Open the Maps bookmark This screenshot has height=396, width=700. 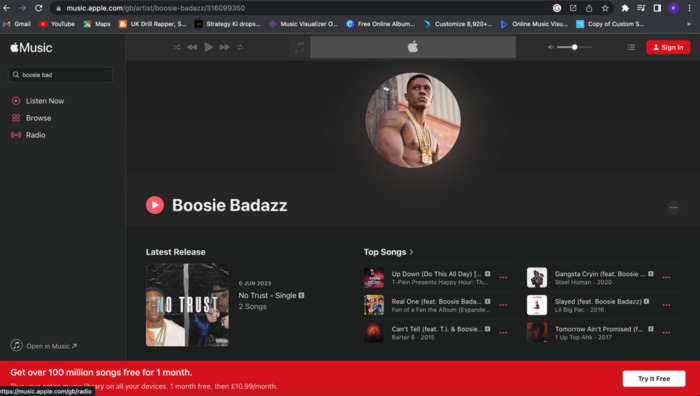pos(97,24)
